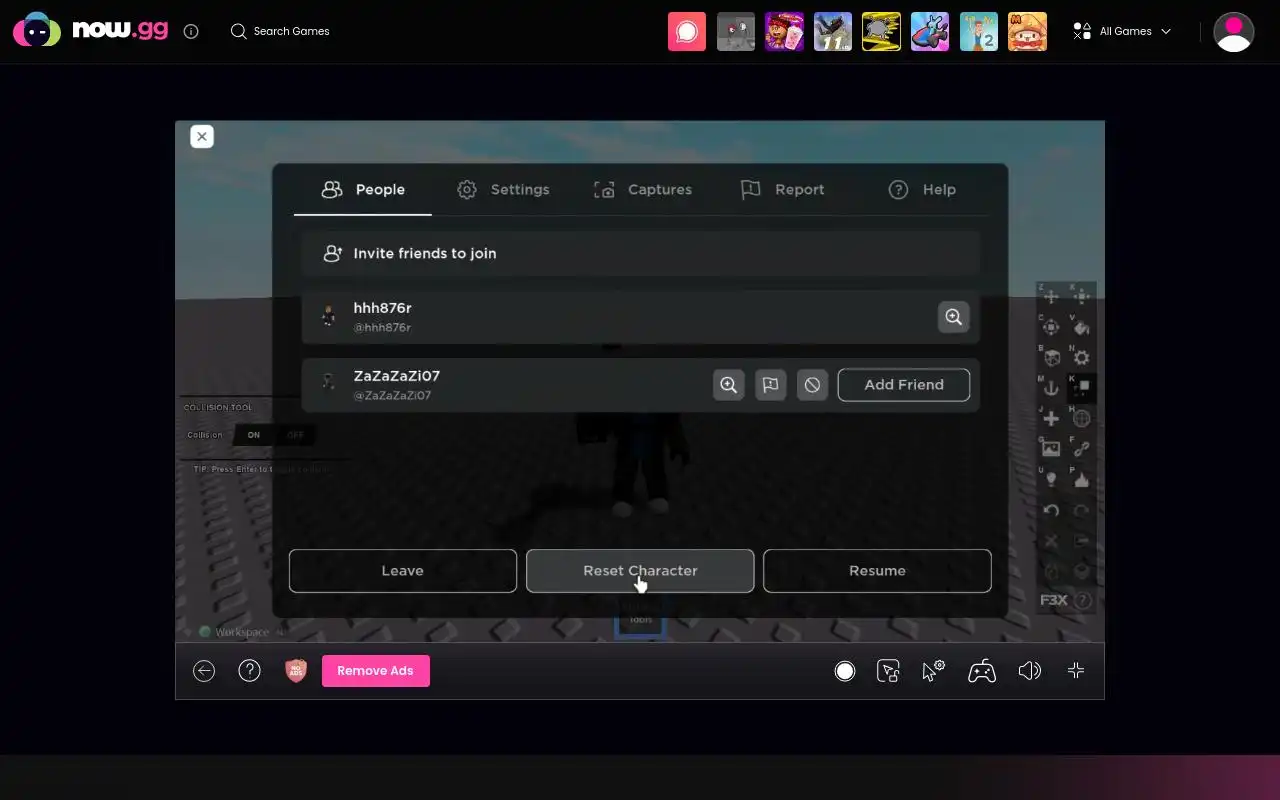Open the help icon in bottom bar
The image size is (1280, 800).
click(249, 671)
